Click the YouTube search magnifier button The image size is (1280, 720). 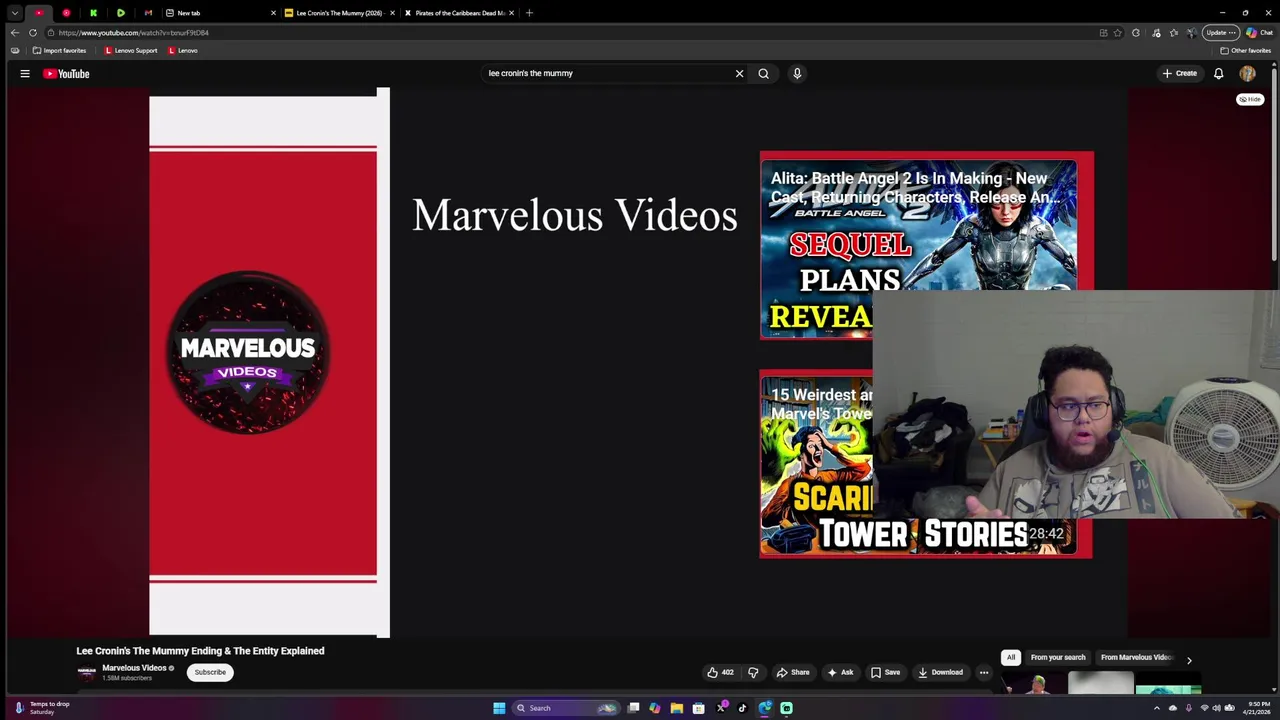click(x=763, y=73)
